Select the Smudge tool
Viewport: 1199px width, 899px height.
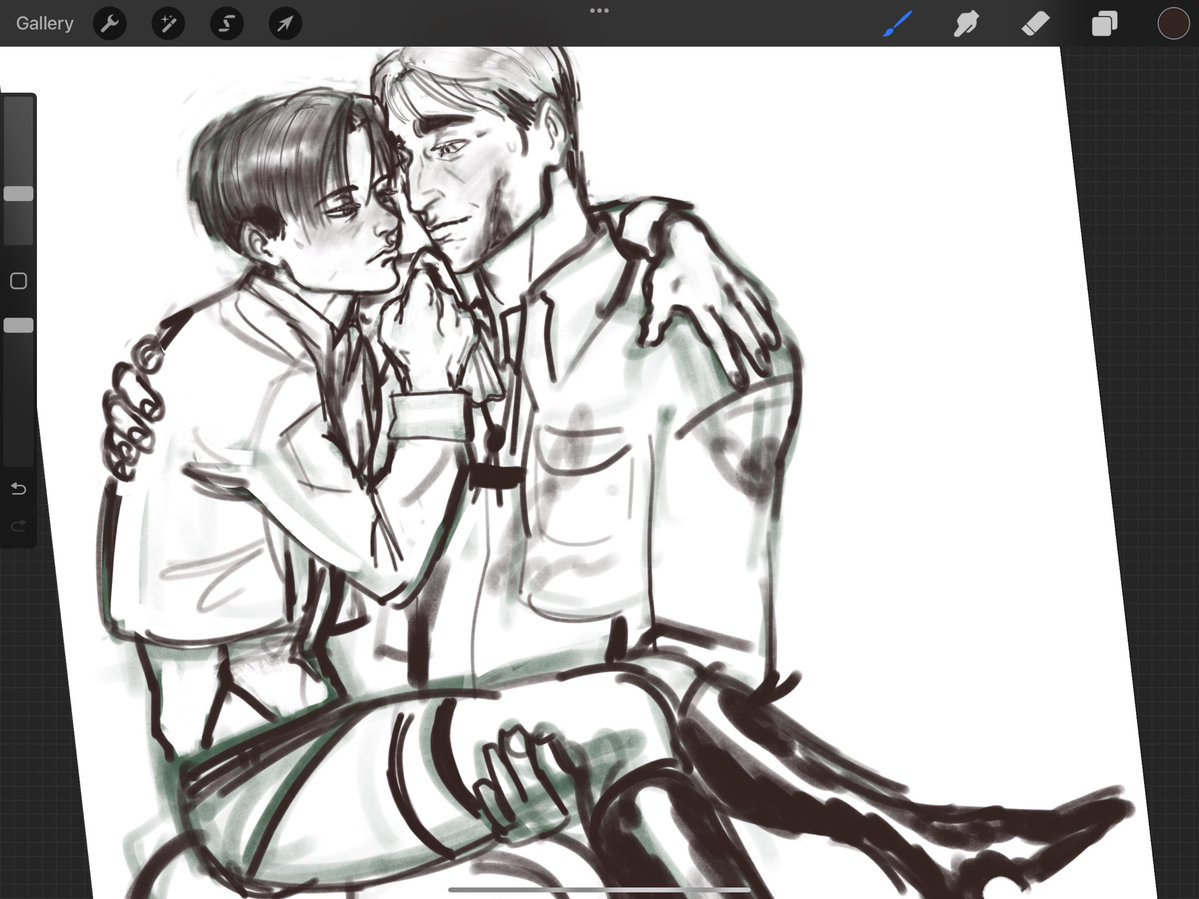(967, 24)
